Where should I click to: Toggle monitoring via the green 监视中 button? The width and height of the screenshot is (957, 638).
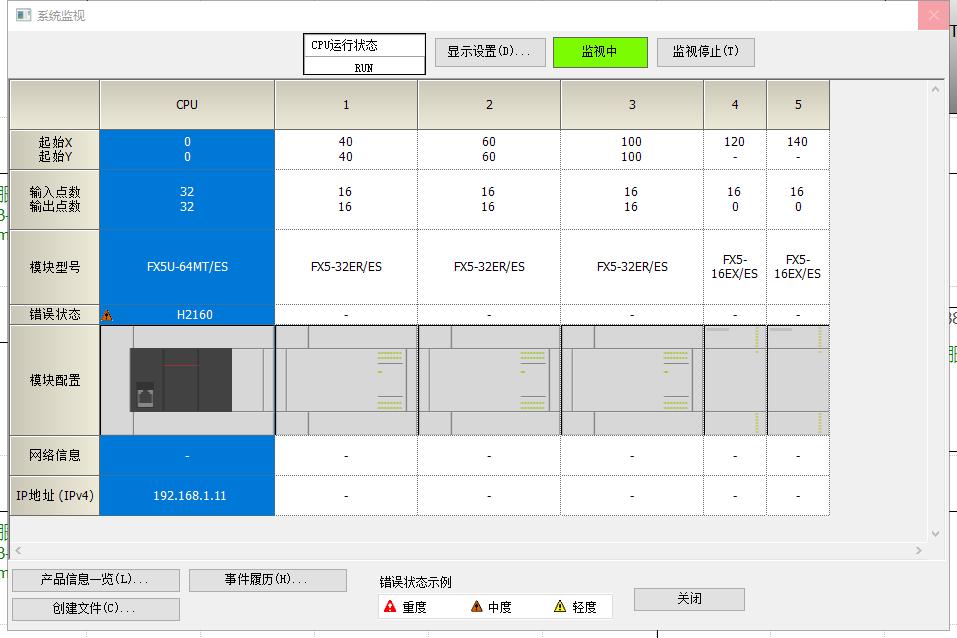pyautogui.click(x=598, y=52)
